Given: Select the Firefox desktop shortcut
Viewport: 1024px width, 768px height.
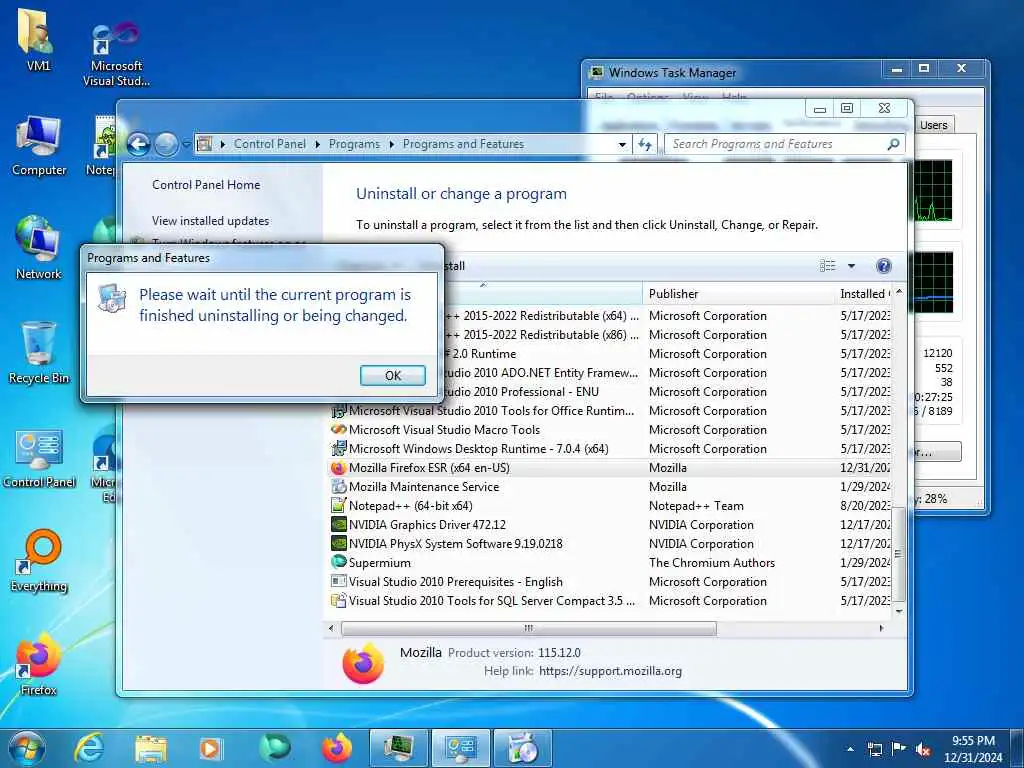Looking at the screenshot, I should [x=38, y=664].
